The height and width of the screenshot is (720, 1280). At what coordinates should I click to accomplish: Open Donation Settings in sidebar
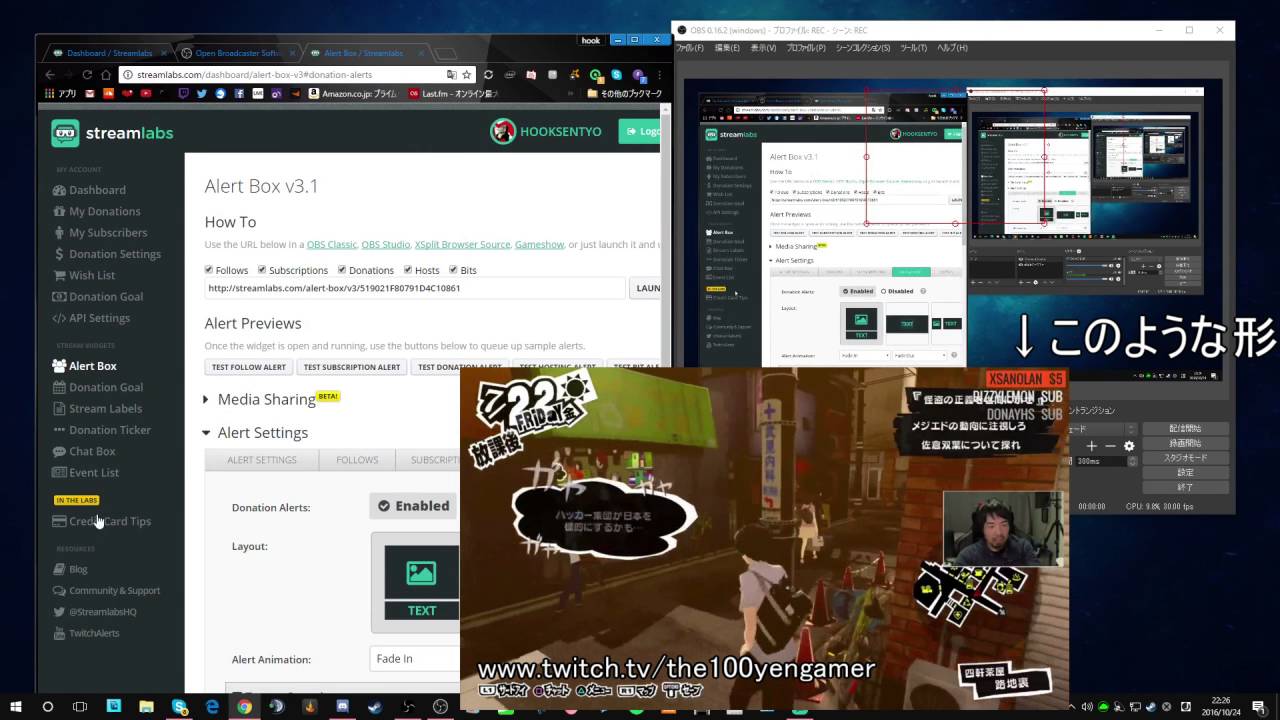(107, 254)
